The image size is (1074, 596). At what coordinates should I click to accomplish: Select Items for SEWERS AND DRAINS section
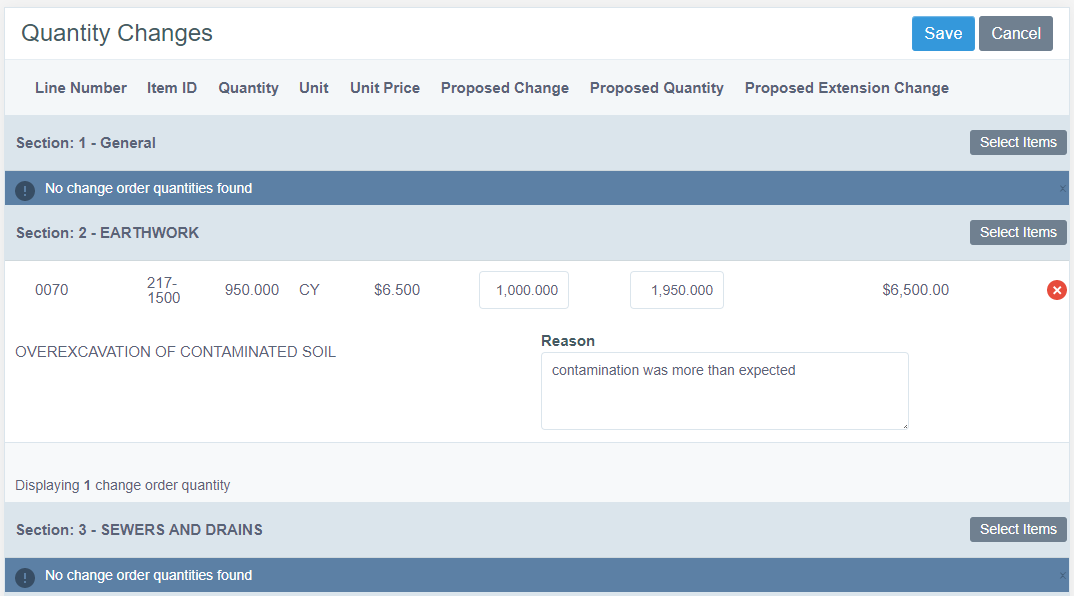1017,529
